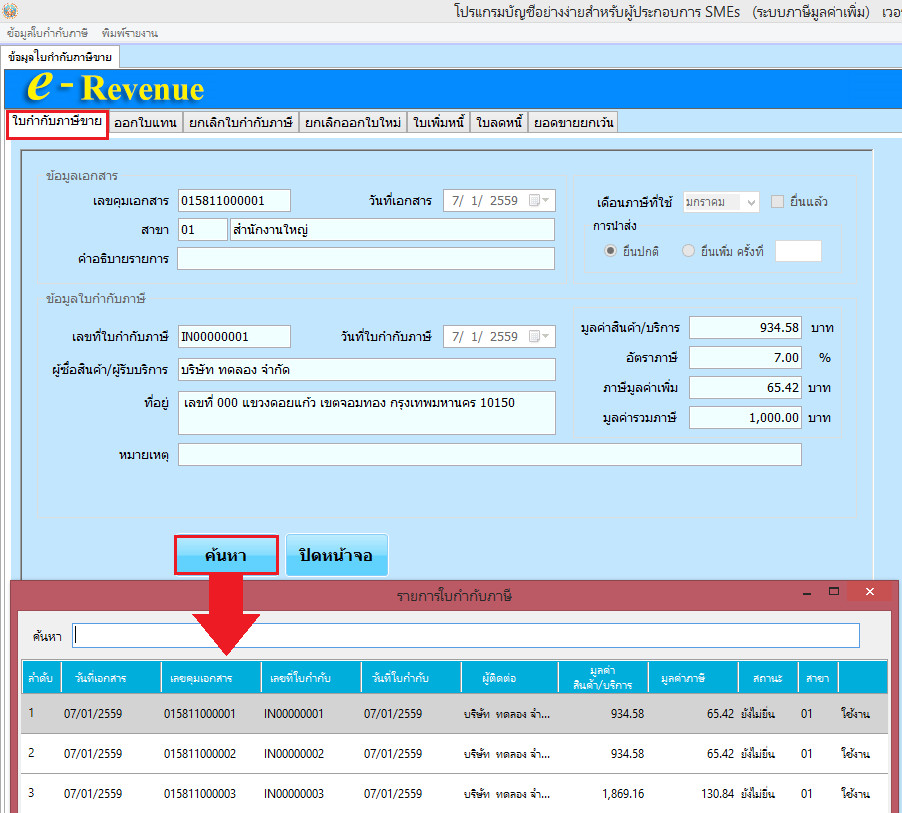
Task: Switch to the ออกใบแทน tab
Action: pos(145,122)
